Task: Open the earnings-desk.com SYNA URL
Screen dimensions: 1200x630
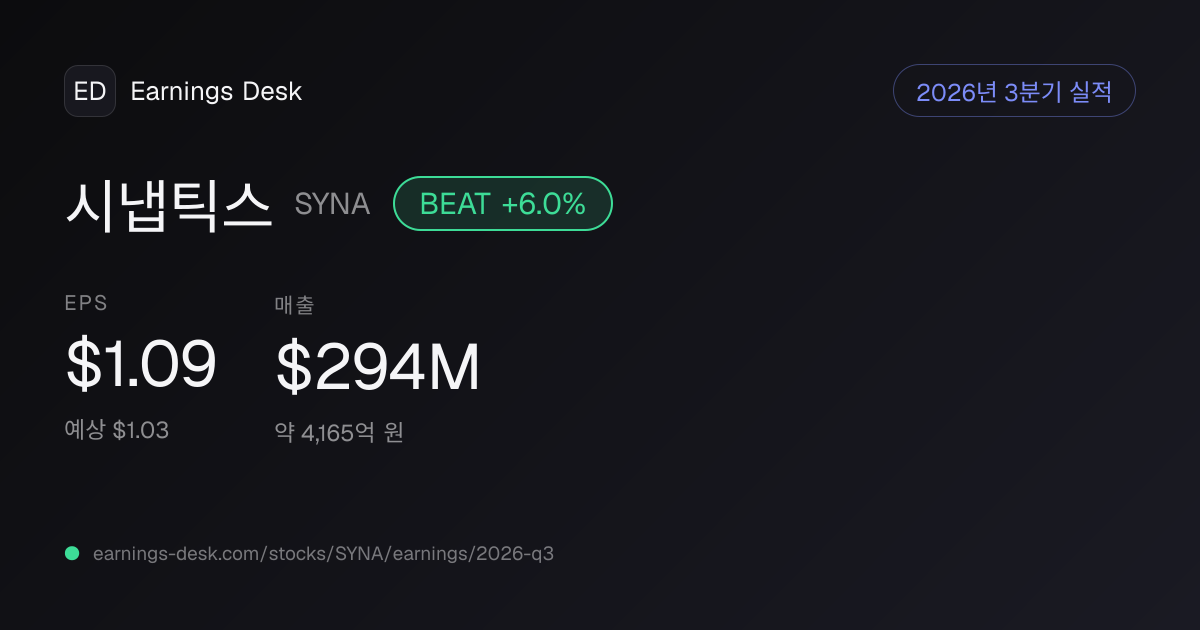Action: (x=323, y=553)
